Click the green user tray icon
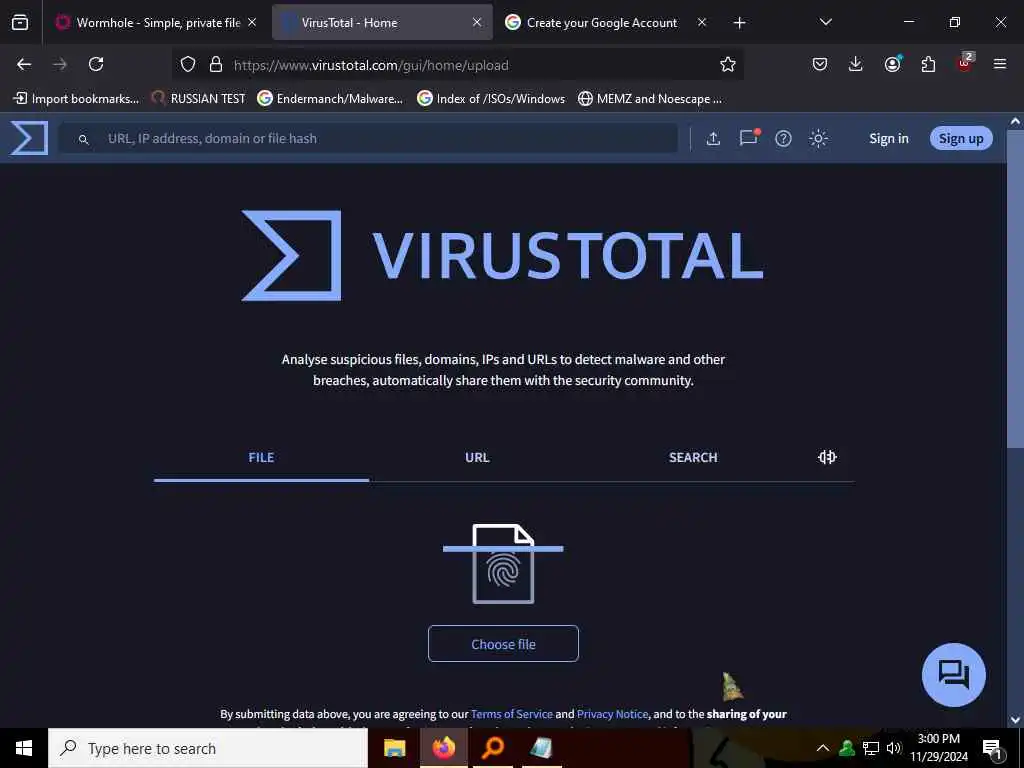1024x768 pixels. [847, 748]
